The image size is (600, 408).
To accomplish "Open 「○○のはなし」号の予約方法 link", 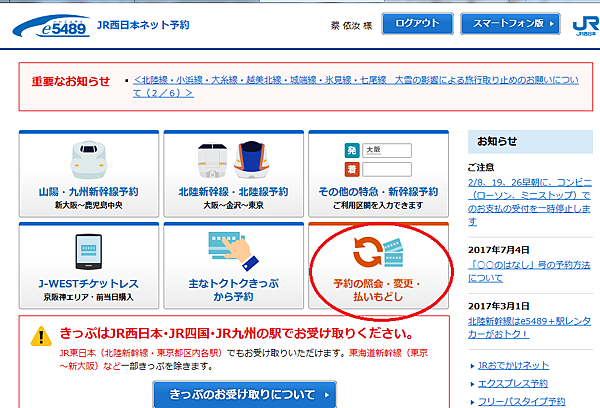I will [529, 271].
